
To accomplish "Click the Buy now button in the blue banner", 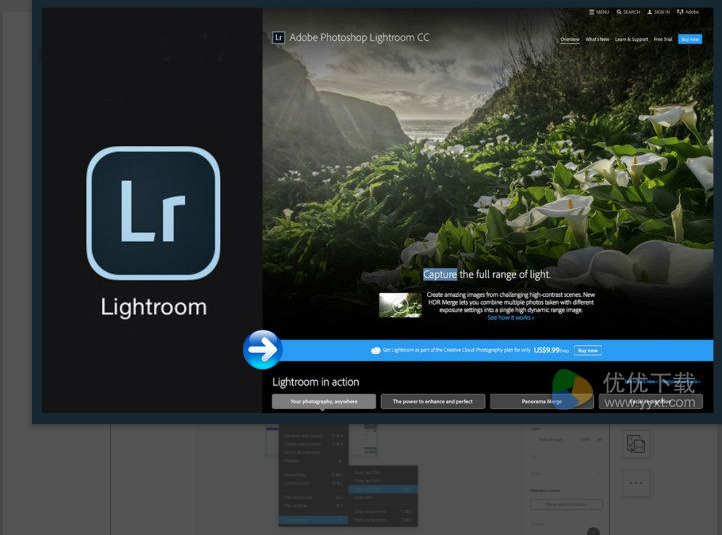I will tap(588, 350).
